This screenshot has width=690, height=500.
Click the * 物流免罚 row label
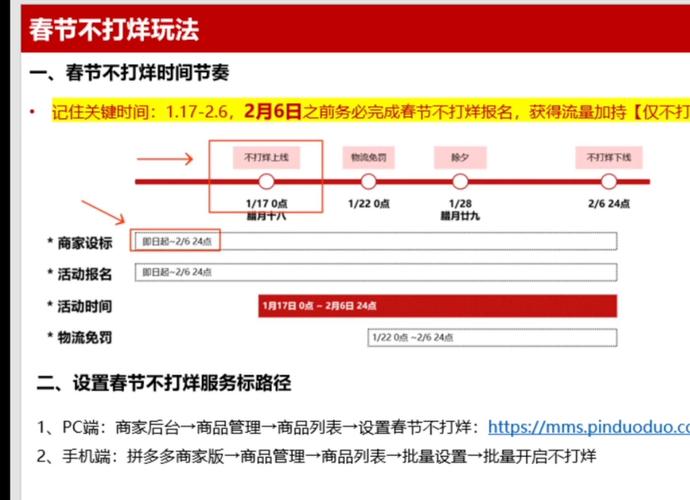pos(80,338)
